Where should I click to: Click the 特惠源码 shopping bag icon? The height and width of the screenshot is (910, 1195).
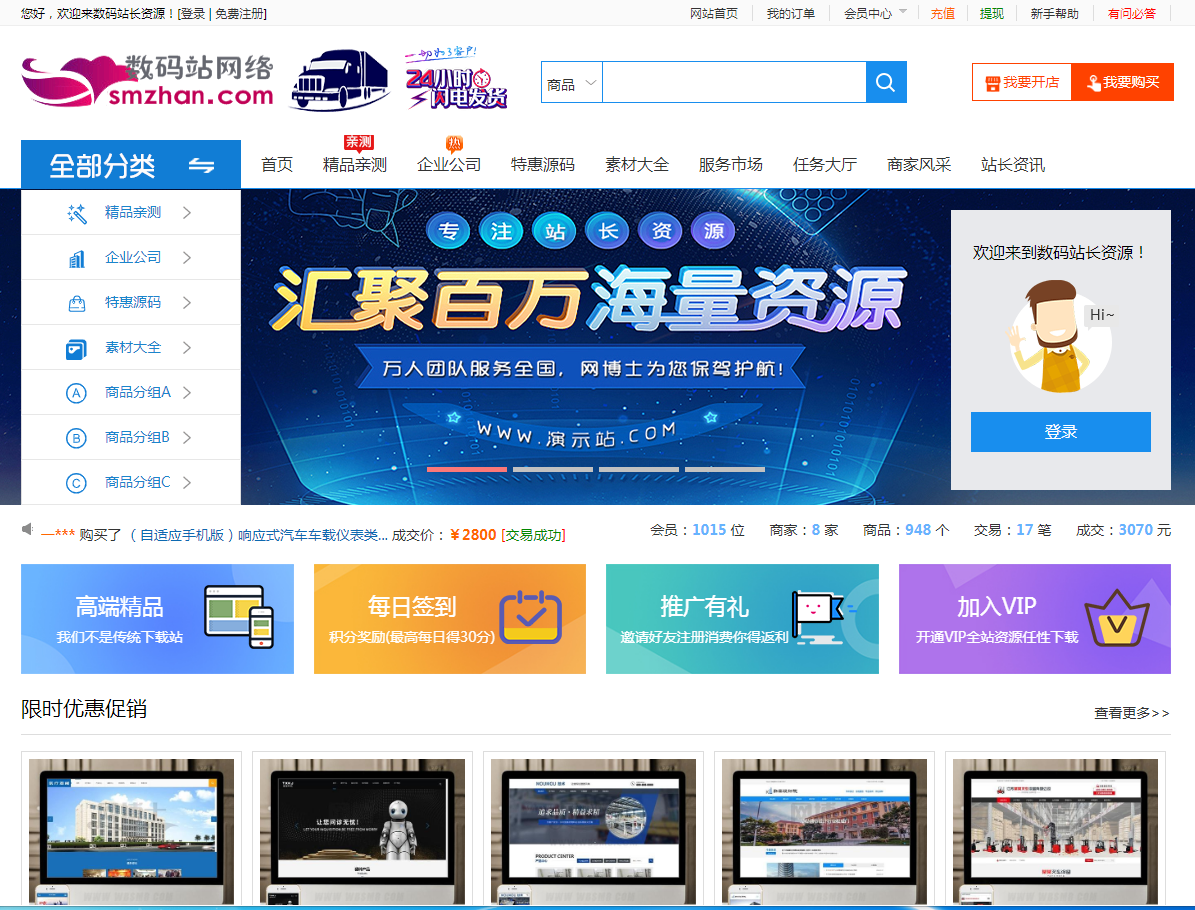[76, 303]
